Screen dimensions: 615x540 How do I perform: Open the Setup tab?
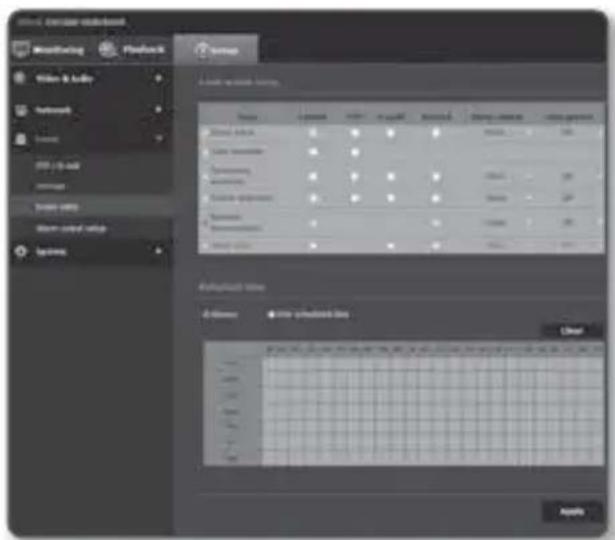(216, 50)
